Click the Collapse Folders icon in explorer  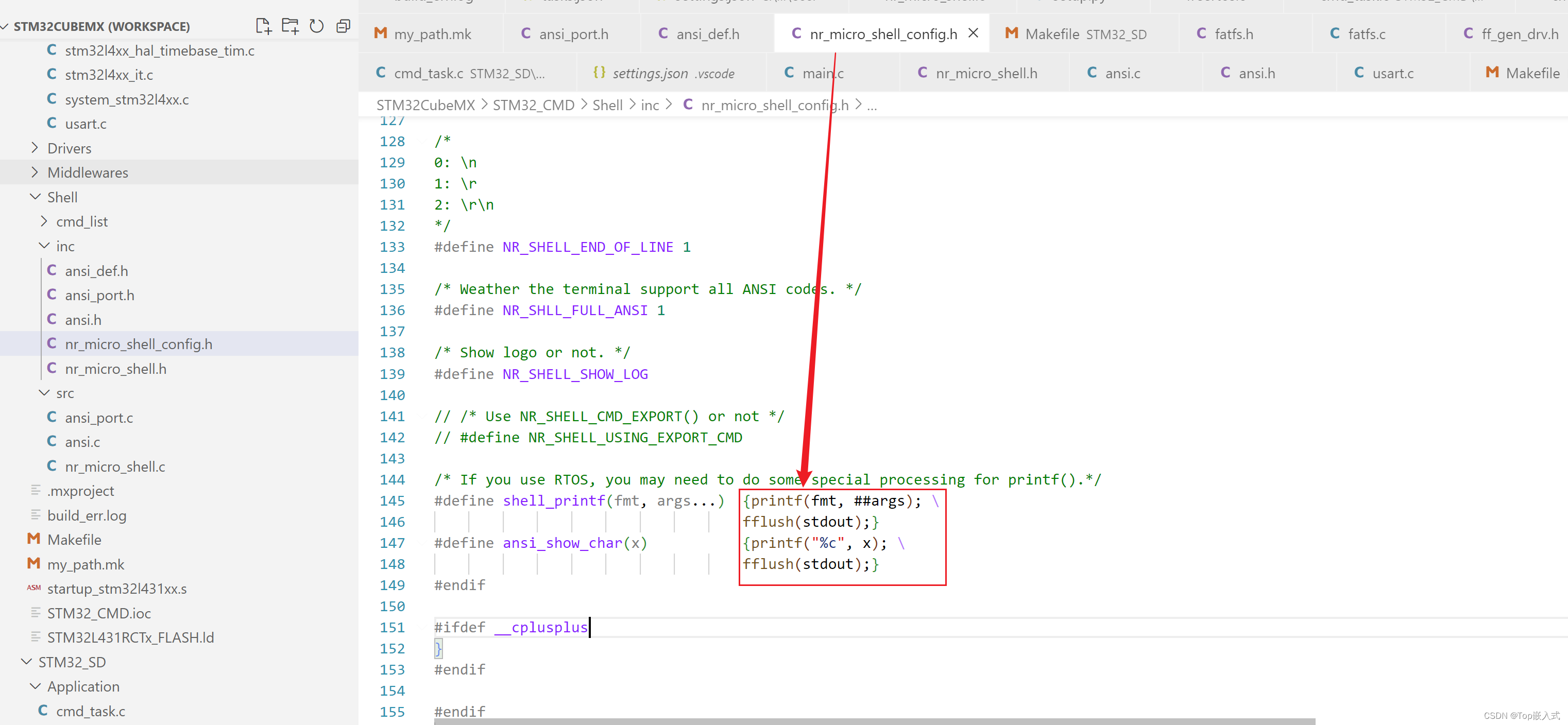pos(343,26)
